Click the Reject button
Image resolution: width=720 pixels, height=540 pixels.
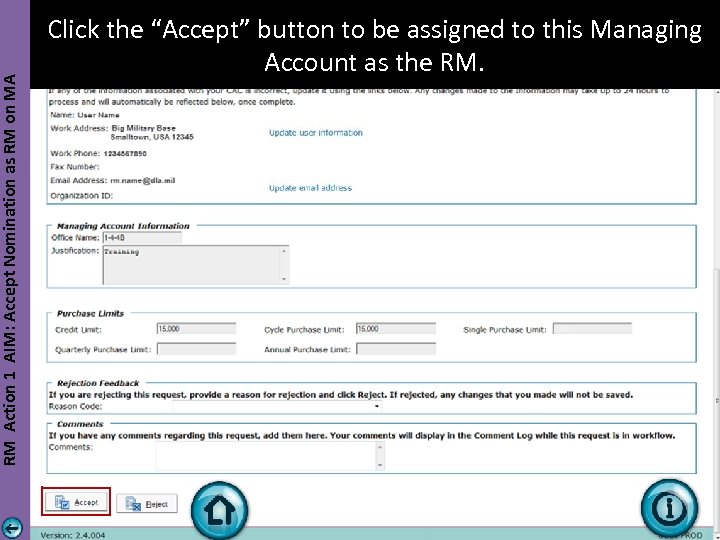[147, 504]
